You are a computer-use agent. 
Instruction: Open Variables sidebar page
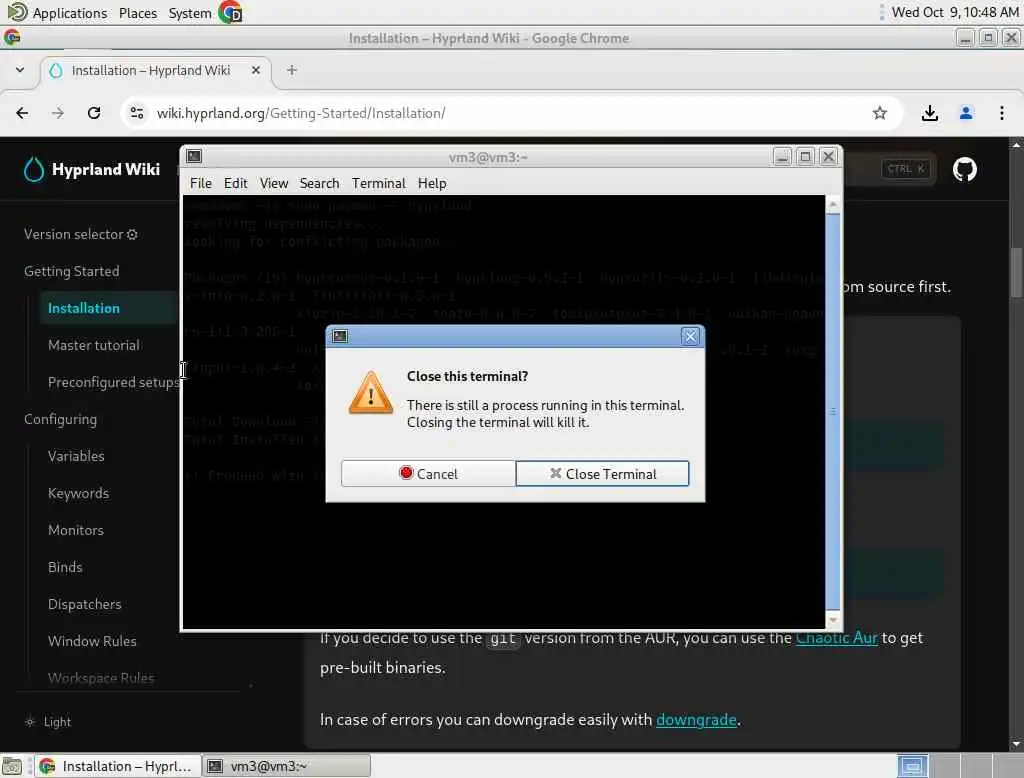(x=76, y=456)
